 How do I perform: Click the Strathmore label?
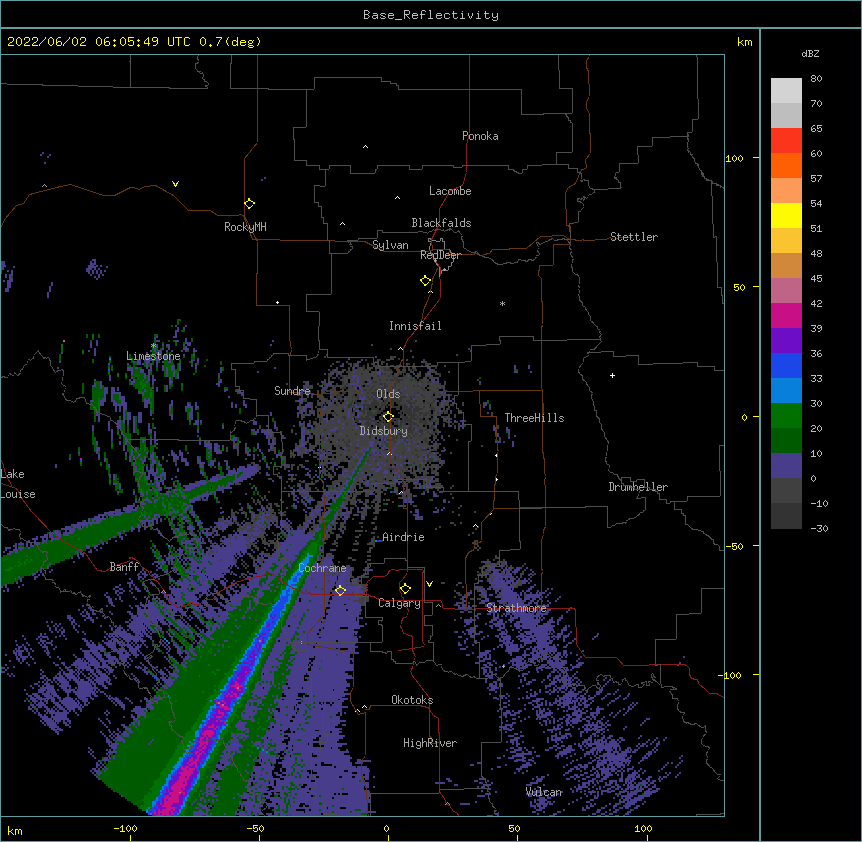[x=516, y=608]
